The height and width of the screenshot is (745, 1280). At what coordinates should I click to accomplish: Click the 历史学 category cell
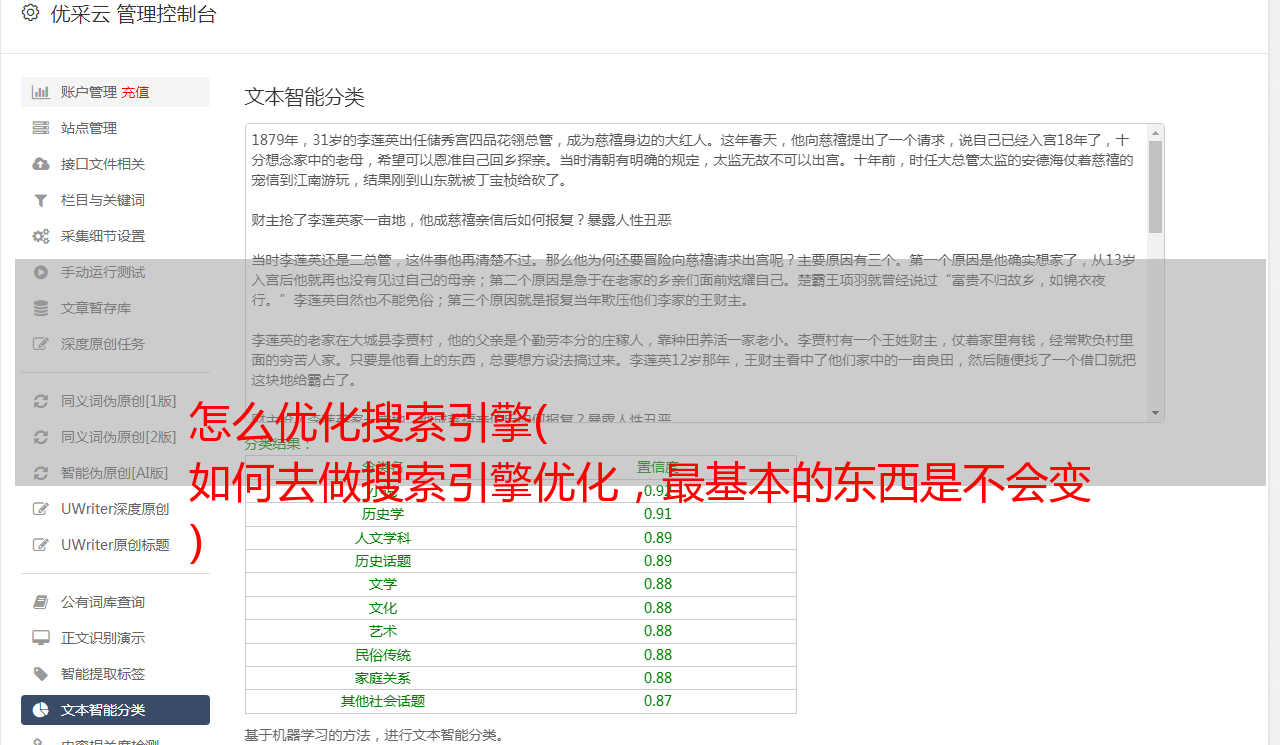pyautogui.click(x=383, y=514)
